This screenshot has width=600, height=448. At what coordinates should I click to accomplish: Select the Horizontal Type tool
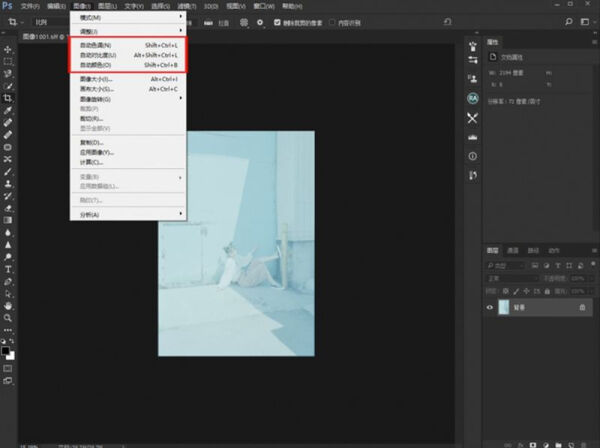8,269
